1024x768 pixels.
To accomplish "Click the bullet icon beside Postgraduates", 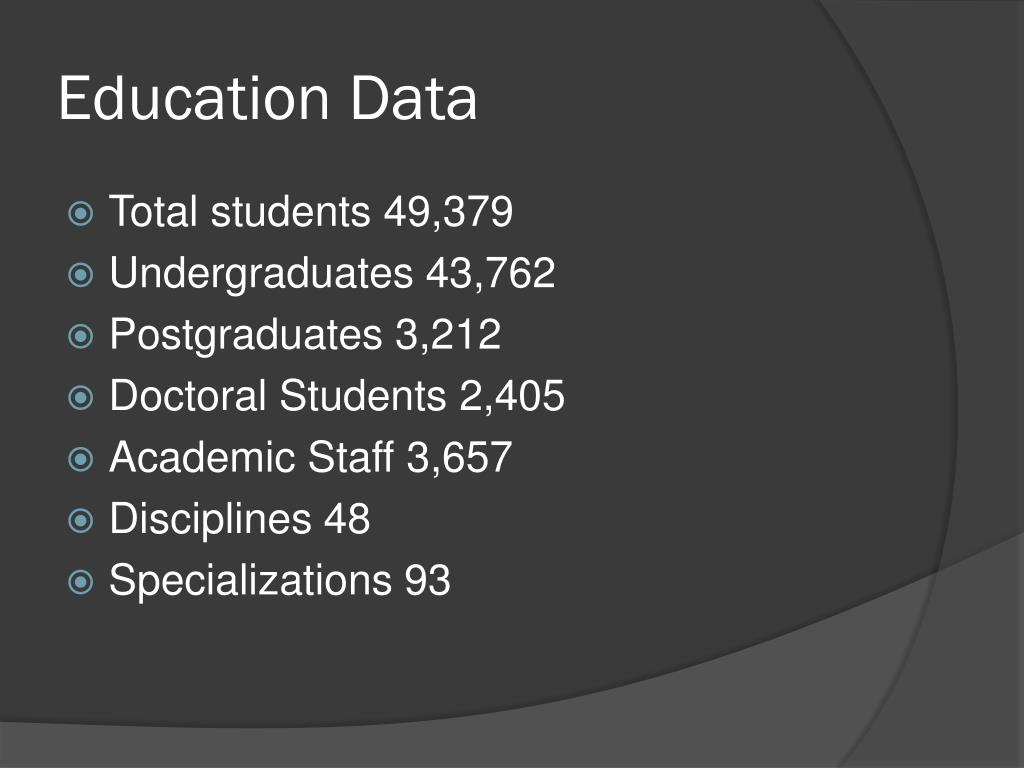I will coord(80,336).
